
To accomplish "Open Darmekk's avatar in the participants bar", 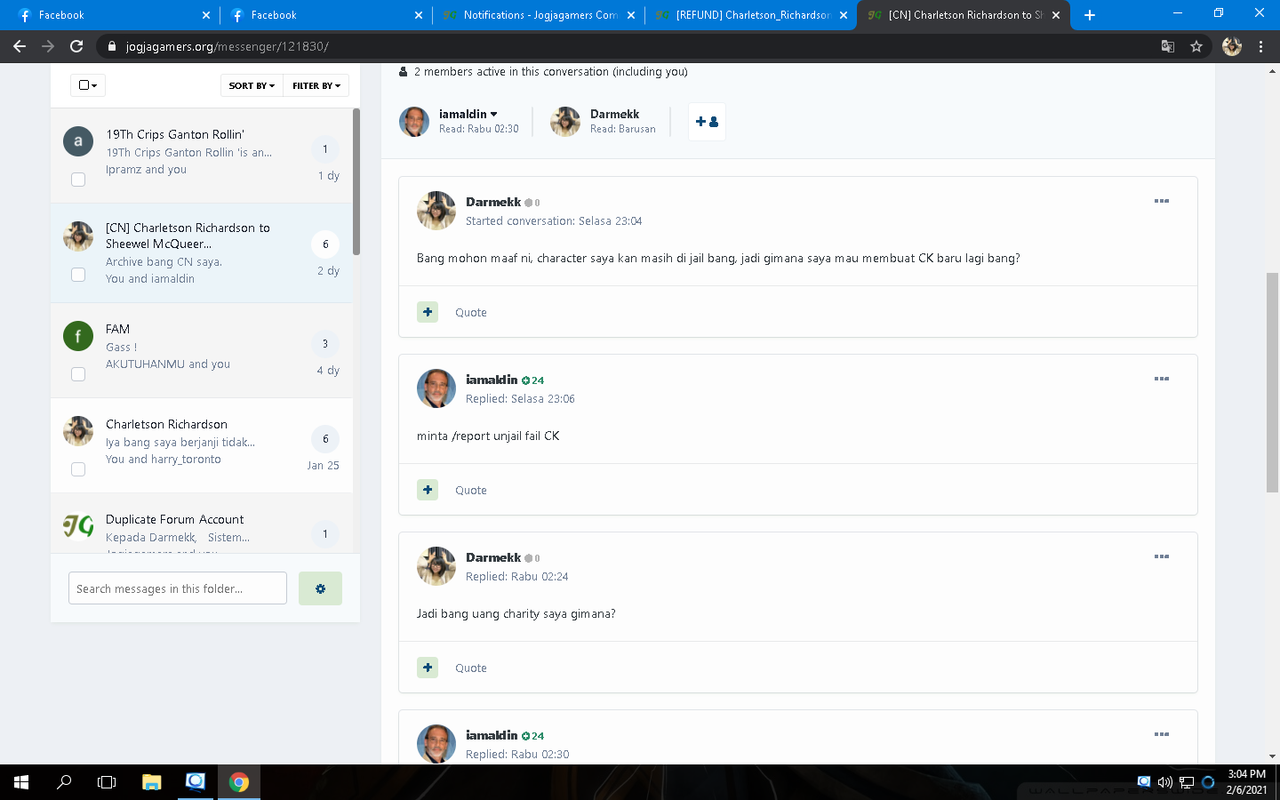I will pyautogui.click(x=565, y=121).
